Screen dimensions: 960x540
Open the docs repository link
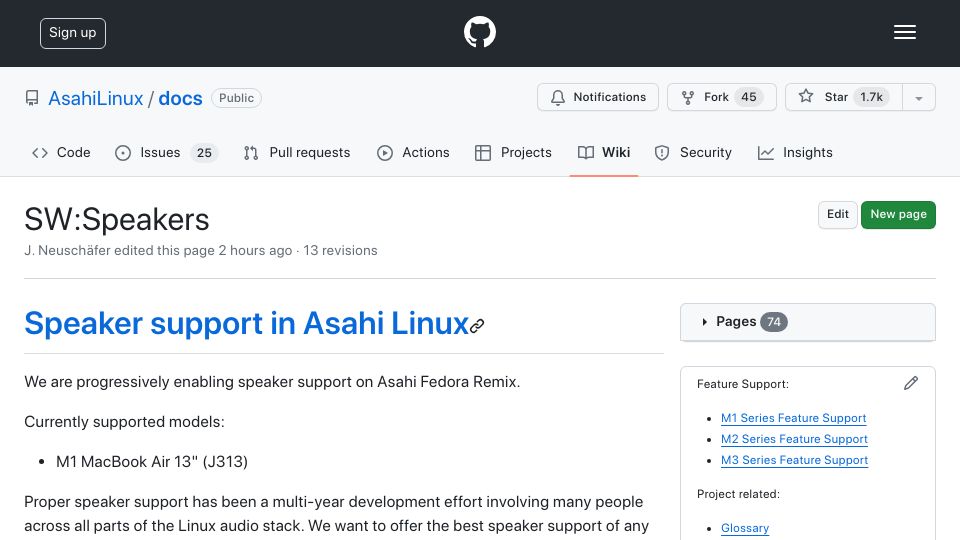[x=180, y=98]
